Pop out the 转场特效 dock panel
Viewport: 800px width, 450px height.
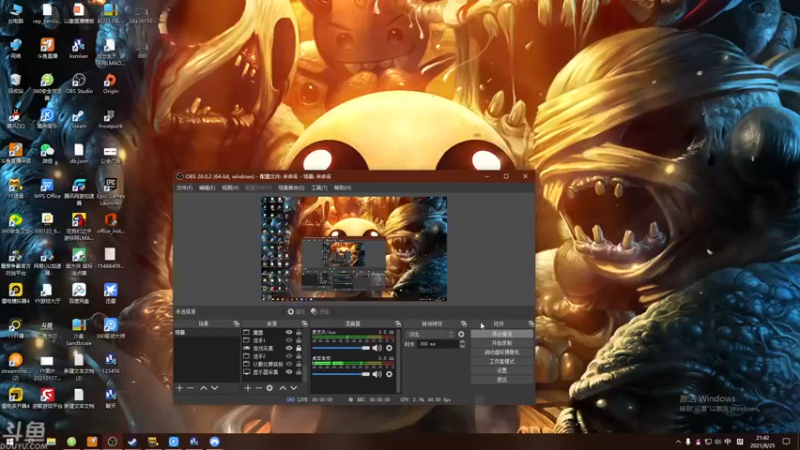click(x=464, y=324)
